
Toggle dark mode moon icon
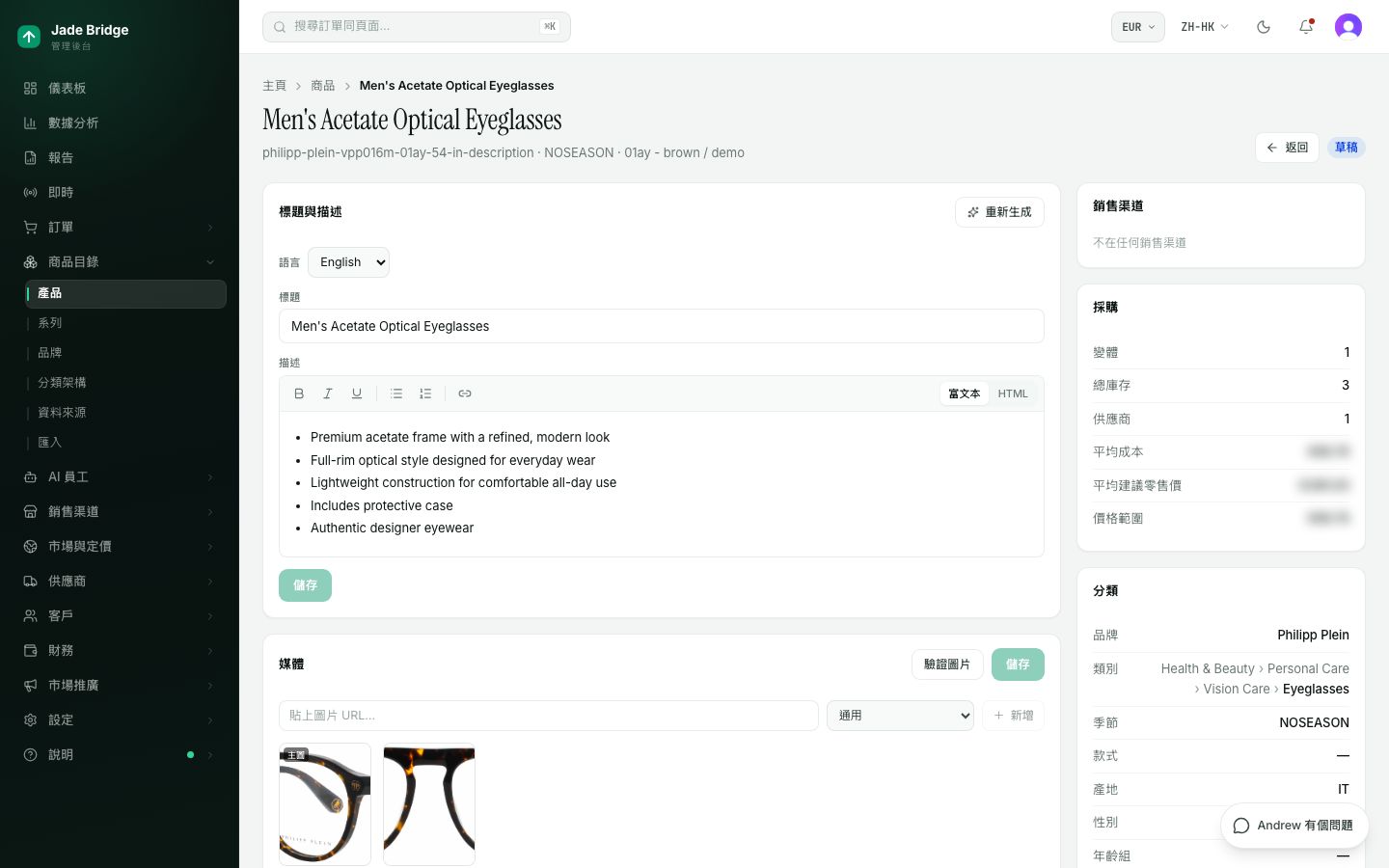1264,27
